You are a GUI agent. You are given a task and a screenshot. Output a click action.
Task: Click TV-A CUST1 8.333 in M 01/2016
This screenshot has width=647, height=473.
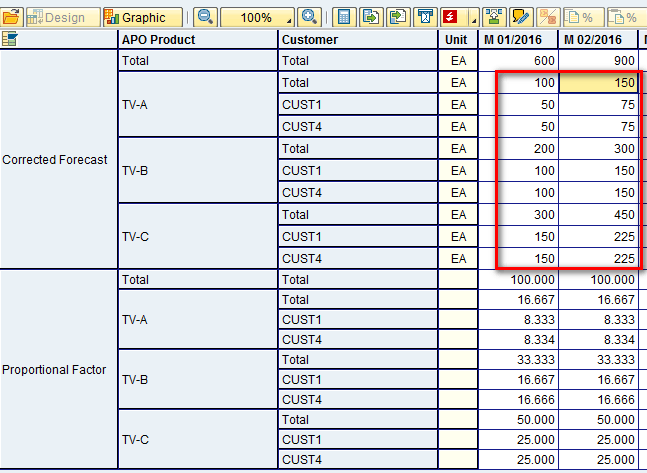tap(518, 319)
